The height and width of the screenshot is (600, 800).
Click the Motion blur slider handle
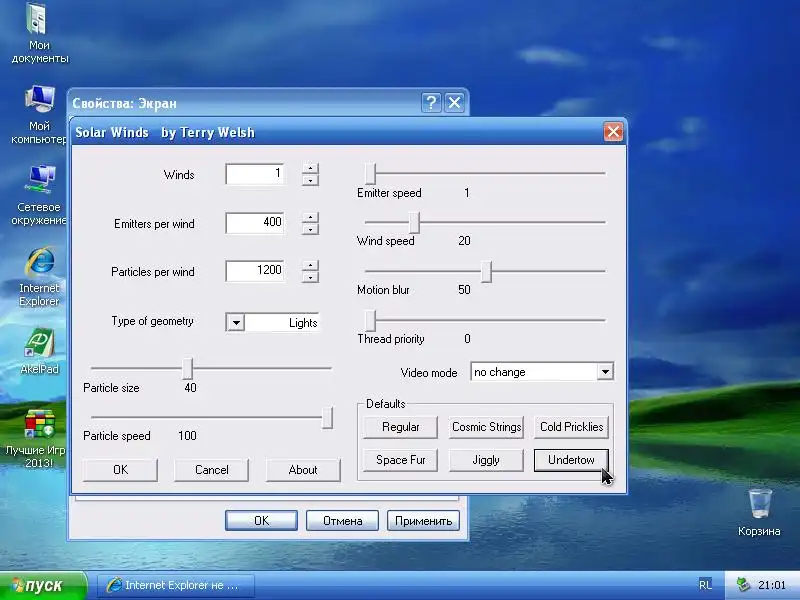(x=486, y=271)
